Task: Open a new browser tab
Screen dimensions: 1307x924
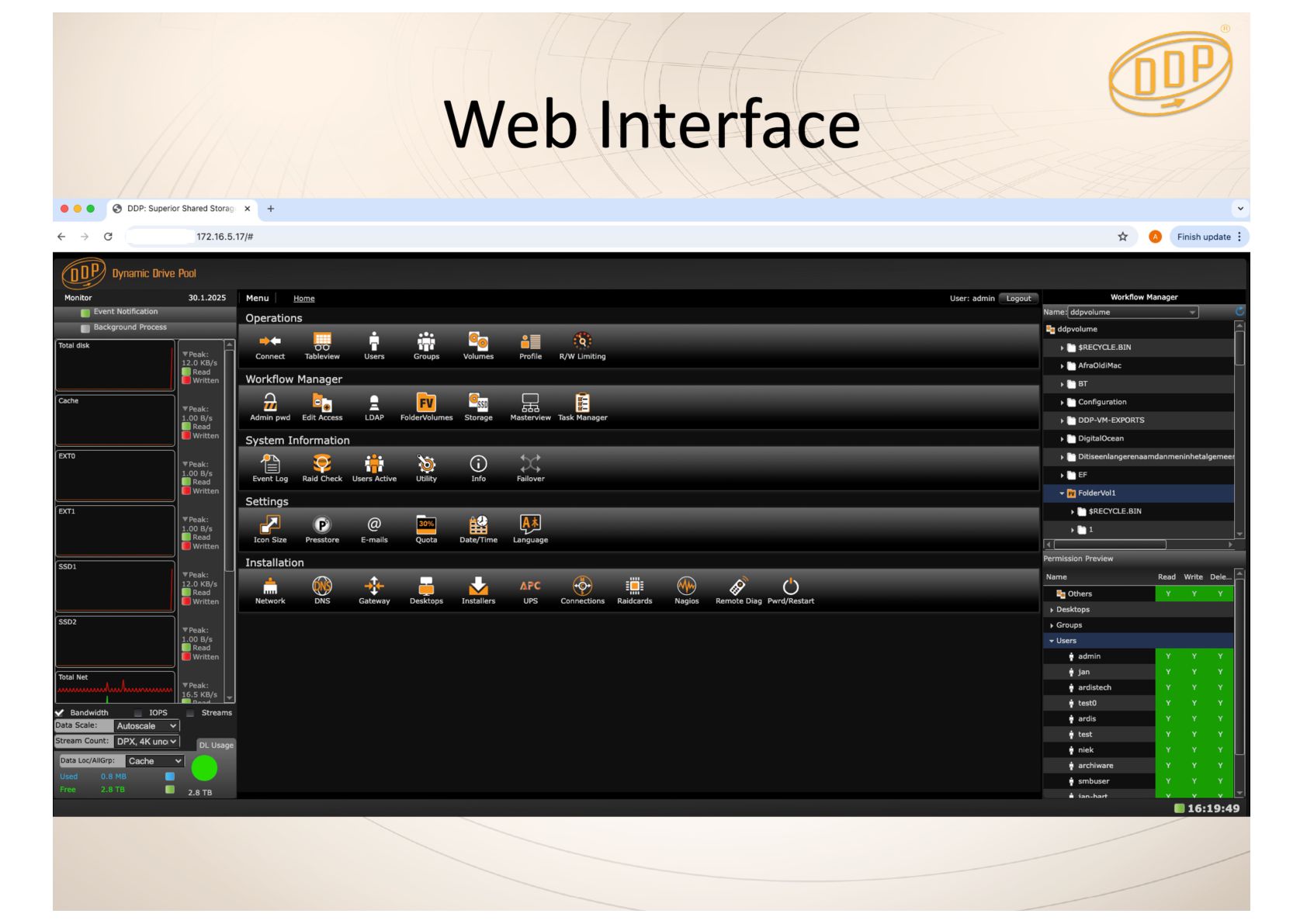Action: tap(271, 209)
